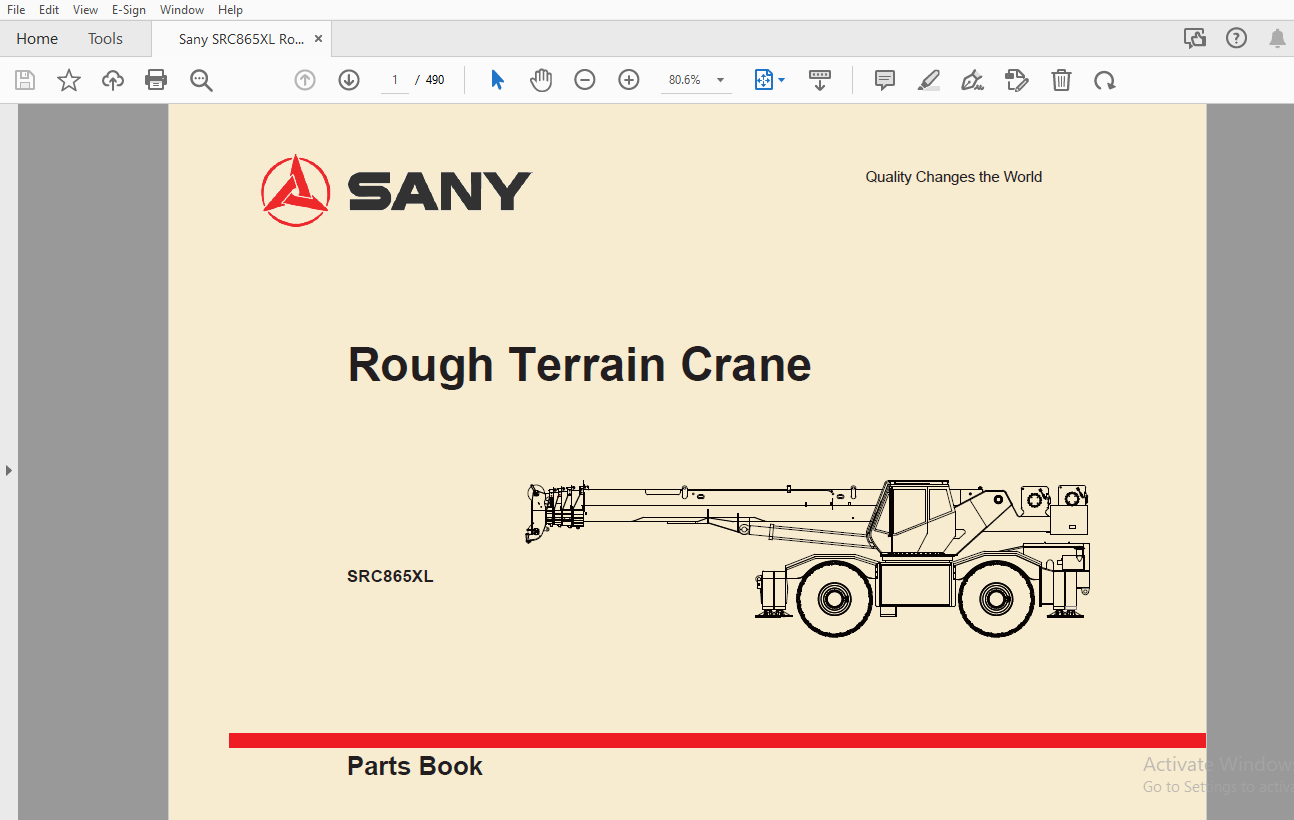Open the Sign document pen tool

pyautogui.click(x=972, y=80)
